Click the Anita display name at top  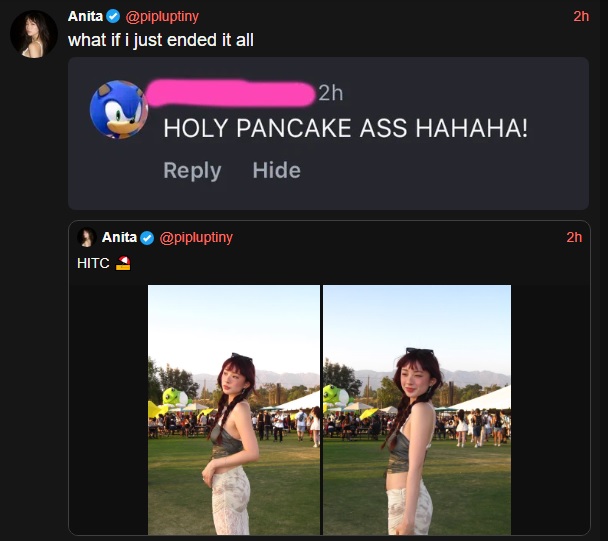pos(85,16)
